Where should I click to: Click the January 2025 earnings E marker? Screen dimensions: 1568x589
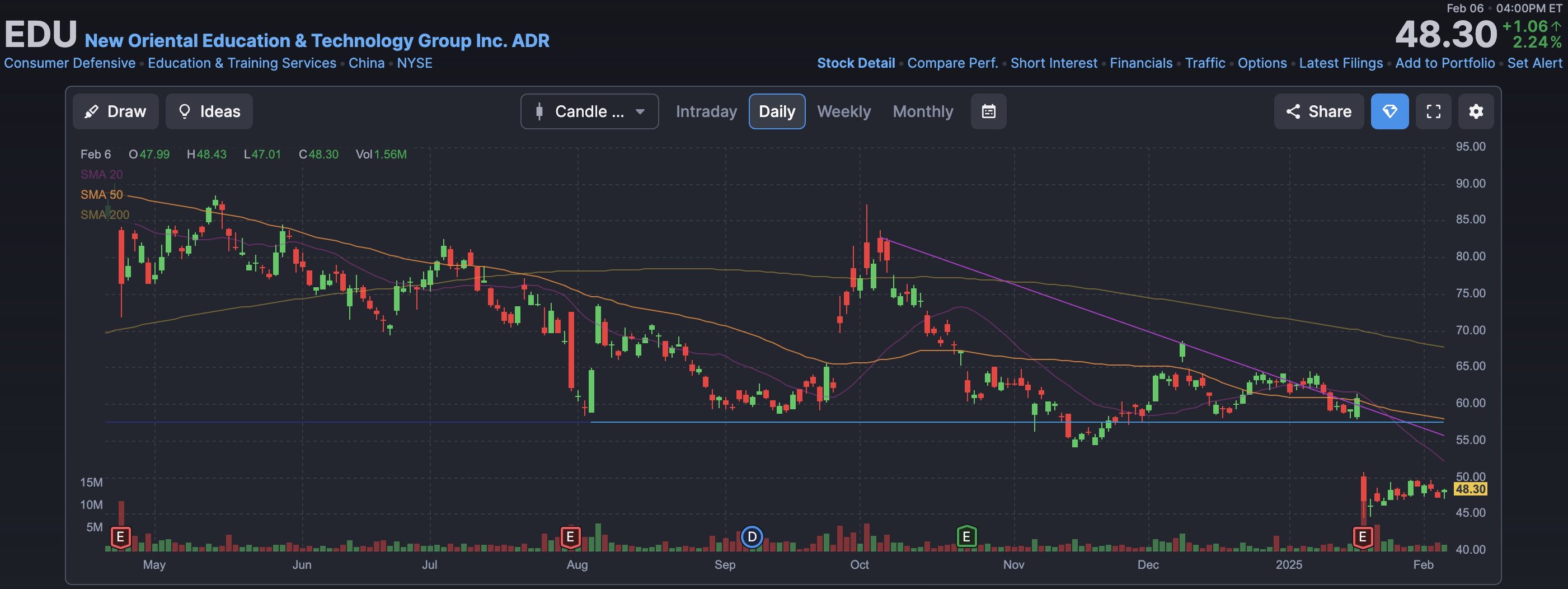(1363, 537)
